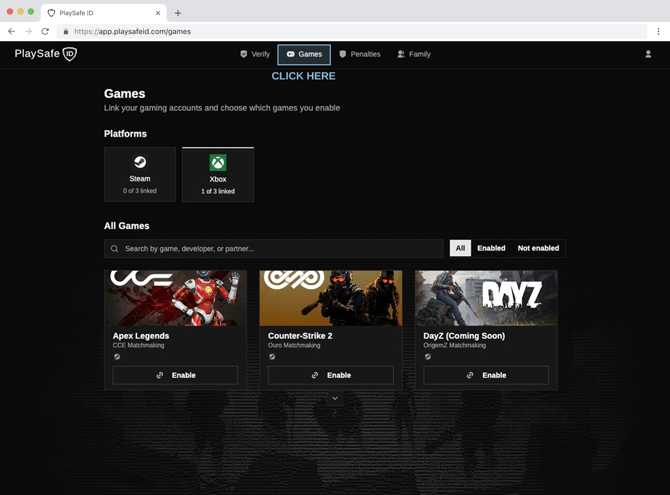Open a new browser tab
This screenshot has height=495, width=670.
[x=178, y=13]
